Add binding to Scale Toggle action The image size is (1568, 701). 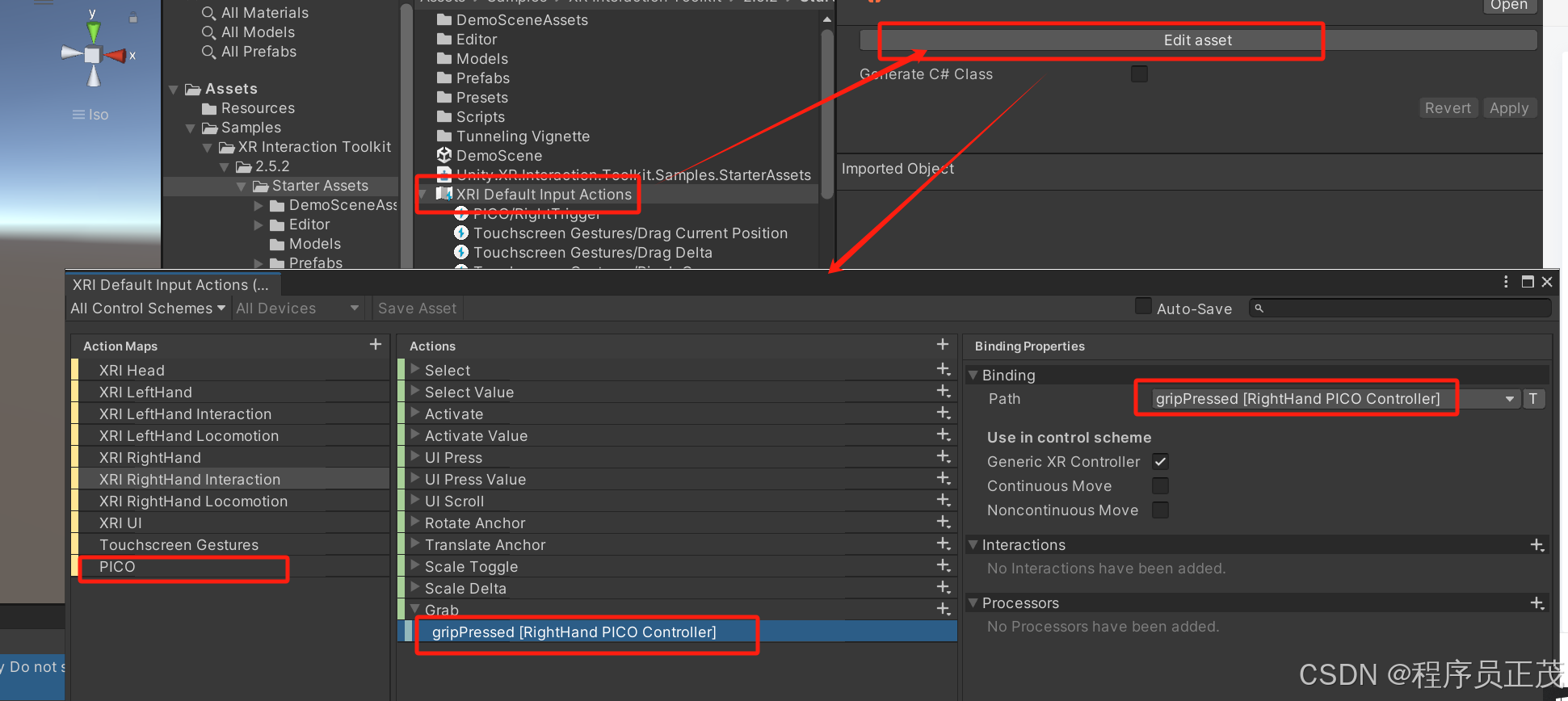click(x=944, y=566)
